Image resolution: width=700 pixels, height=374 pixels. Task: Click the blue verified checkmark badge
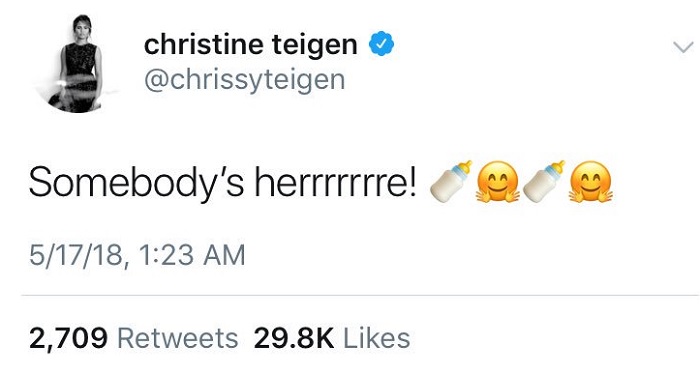pos(381,44)
